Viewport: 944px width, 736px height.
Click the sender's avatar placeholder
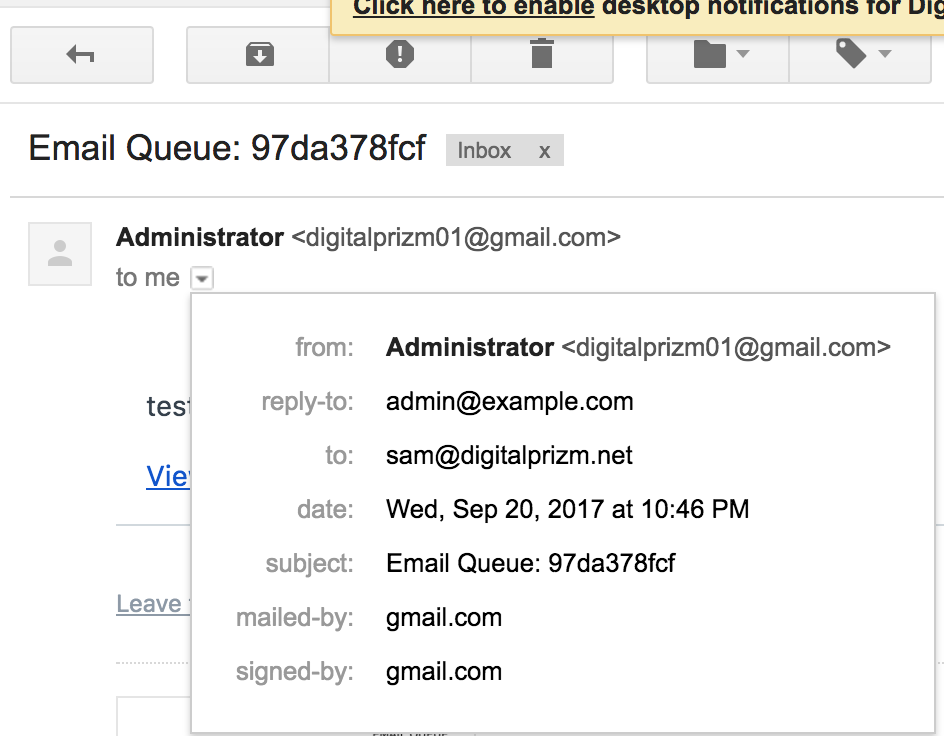[60, 254]
